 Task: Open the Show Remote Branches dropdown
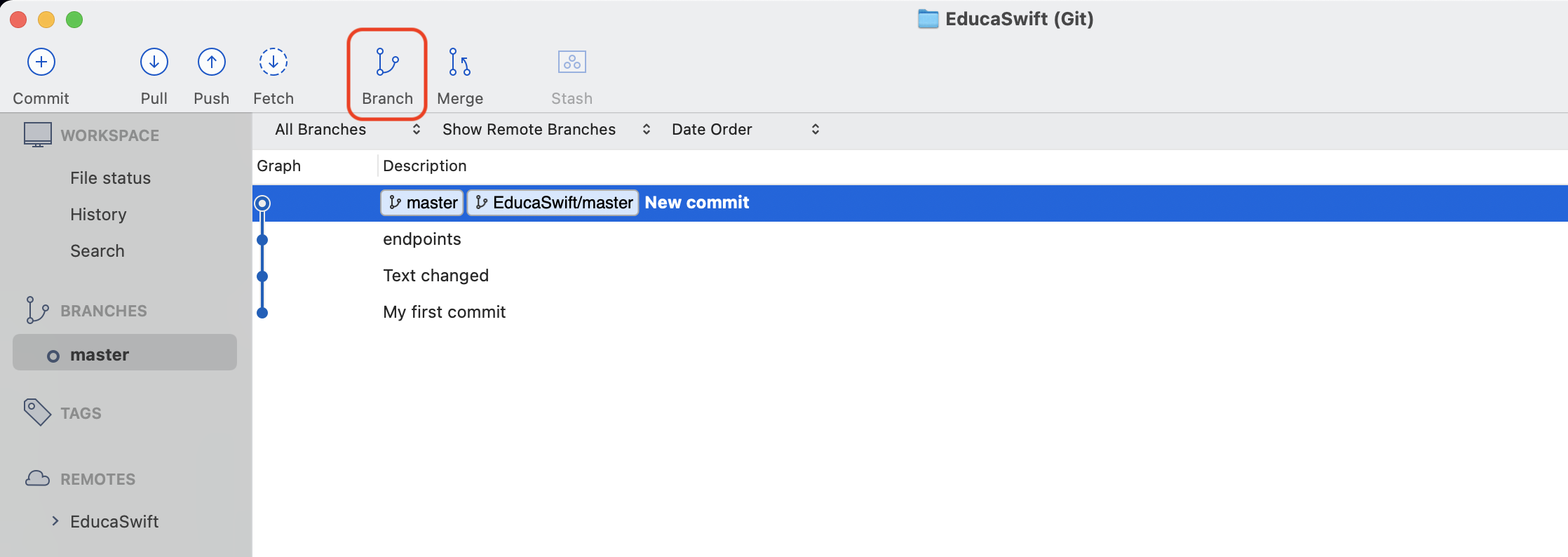coord(546,129)
